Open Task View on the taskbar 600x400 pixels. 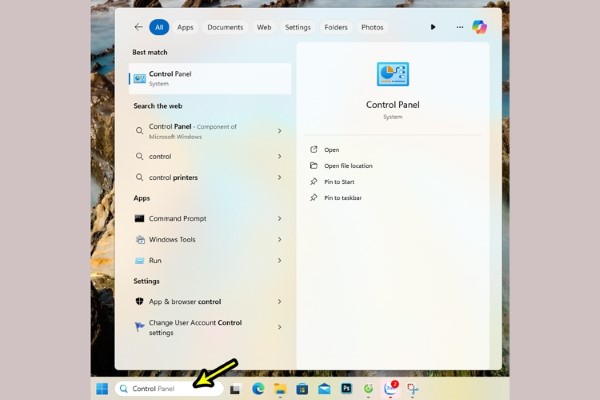point(235,389)
